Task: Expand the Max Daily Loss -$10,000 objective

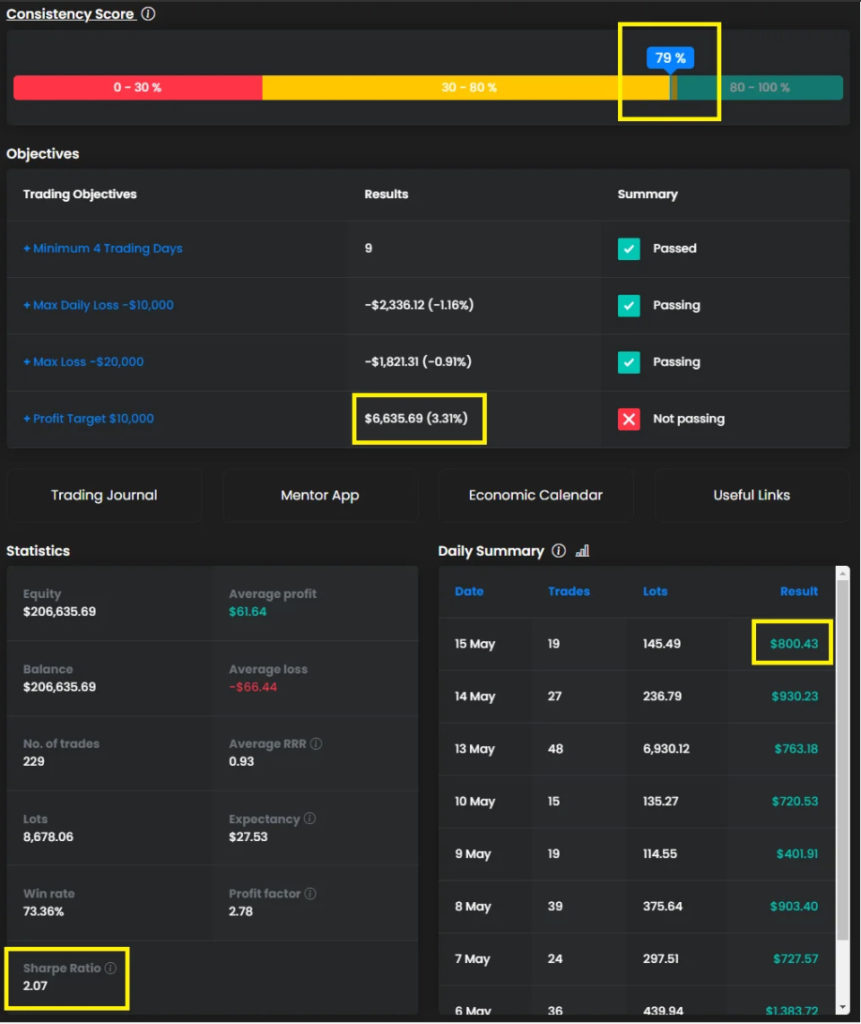Action: coord(98,305)
